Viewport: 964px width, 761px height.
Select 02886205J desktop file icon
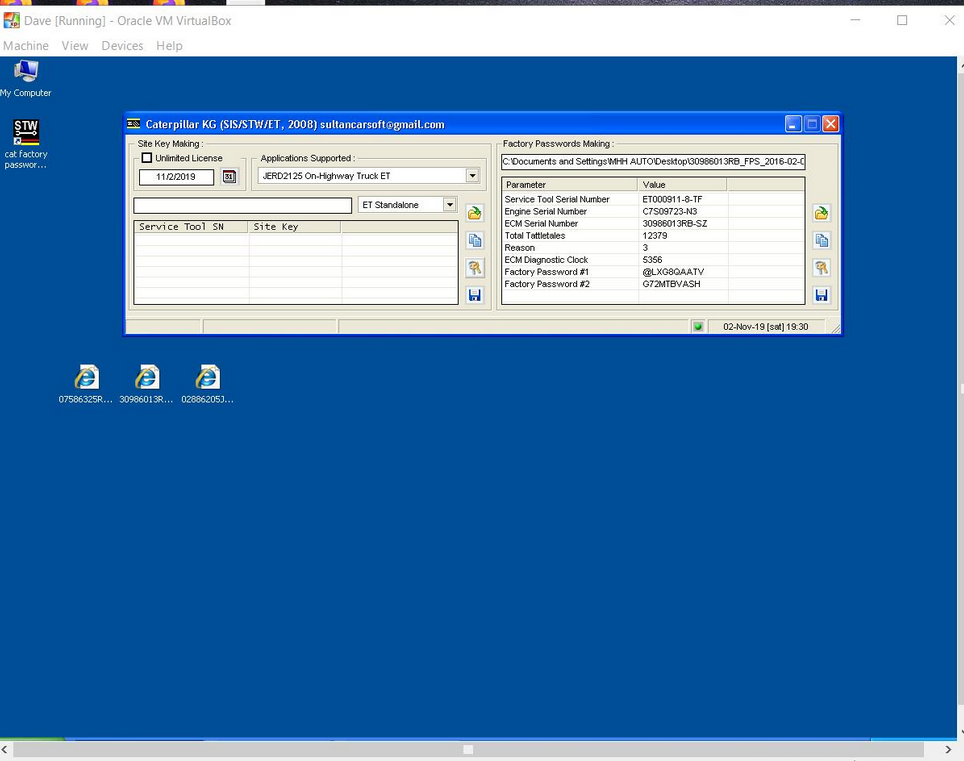[207, 384]
